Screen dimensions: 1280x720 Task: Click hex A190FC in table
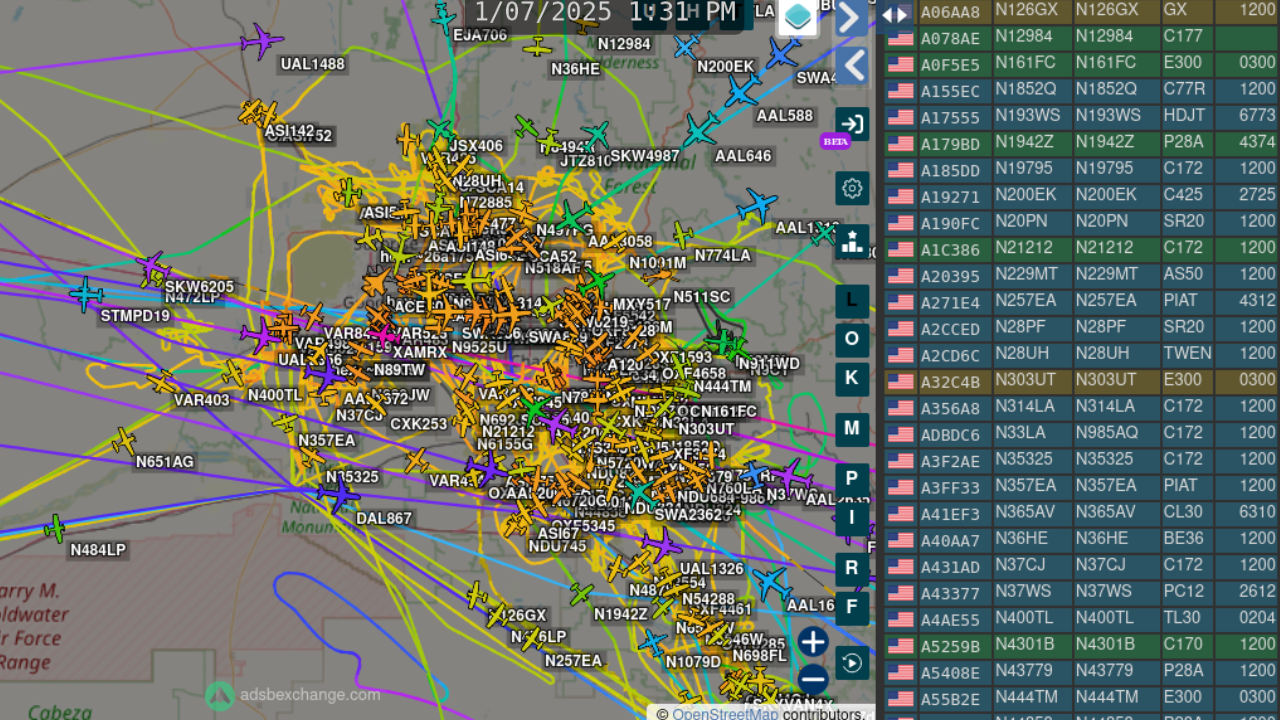click(950, 223)
